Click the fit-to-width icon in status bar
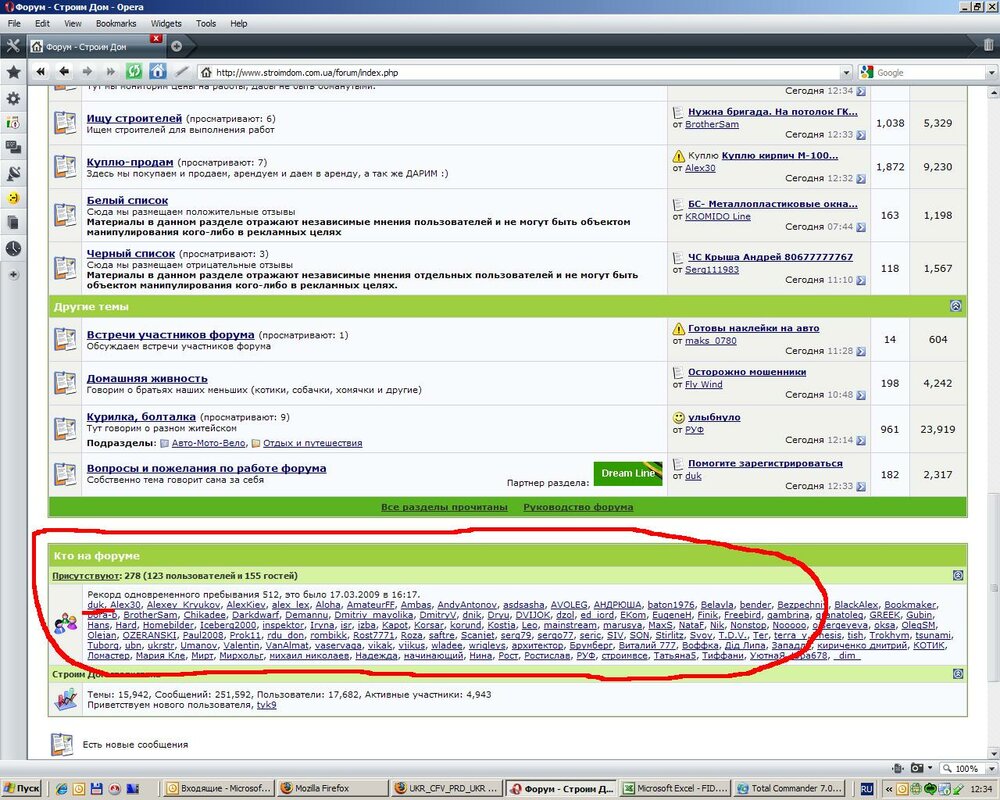The width and height of the screenshot is (1000, 800). point(897,768)
